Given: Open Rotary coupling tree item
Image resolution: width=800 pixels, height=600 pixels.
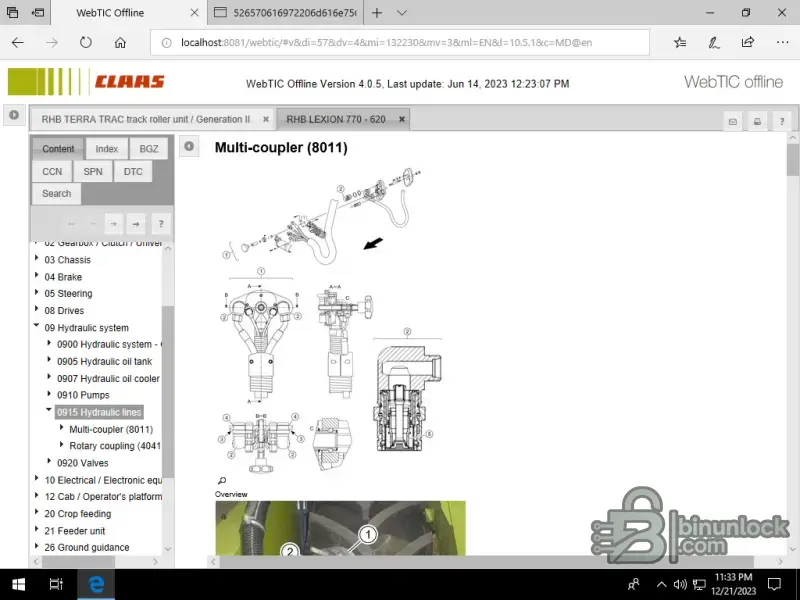Looking at the screenshot, I should (115, 446).
